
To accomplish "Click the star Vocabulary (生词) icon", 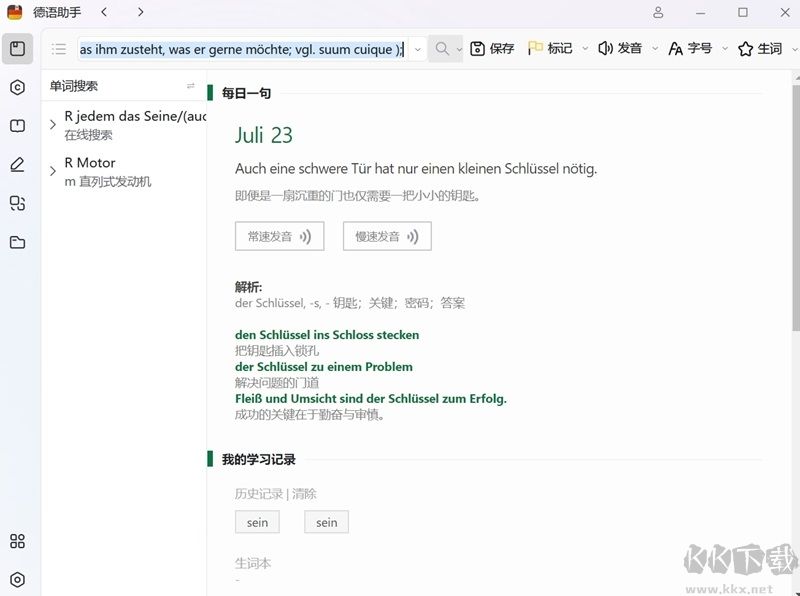I will pos(744,49).
